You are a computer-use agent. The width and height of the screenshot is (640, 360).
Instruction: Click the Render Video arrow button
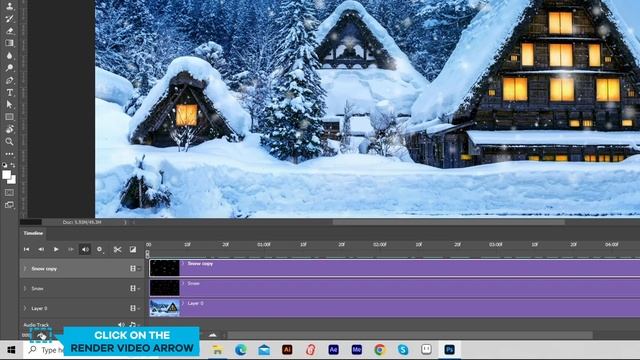click(x=41, y=336)
